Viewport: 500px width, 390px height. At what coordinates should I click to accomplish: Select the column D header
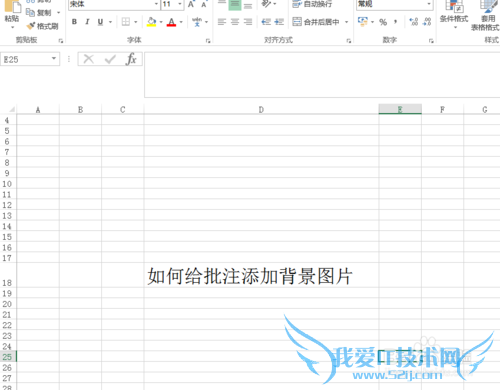click(261, 109)
